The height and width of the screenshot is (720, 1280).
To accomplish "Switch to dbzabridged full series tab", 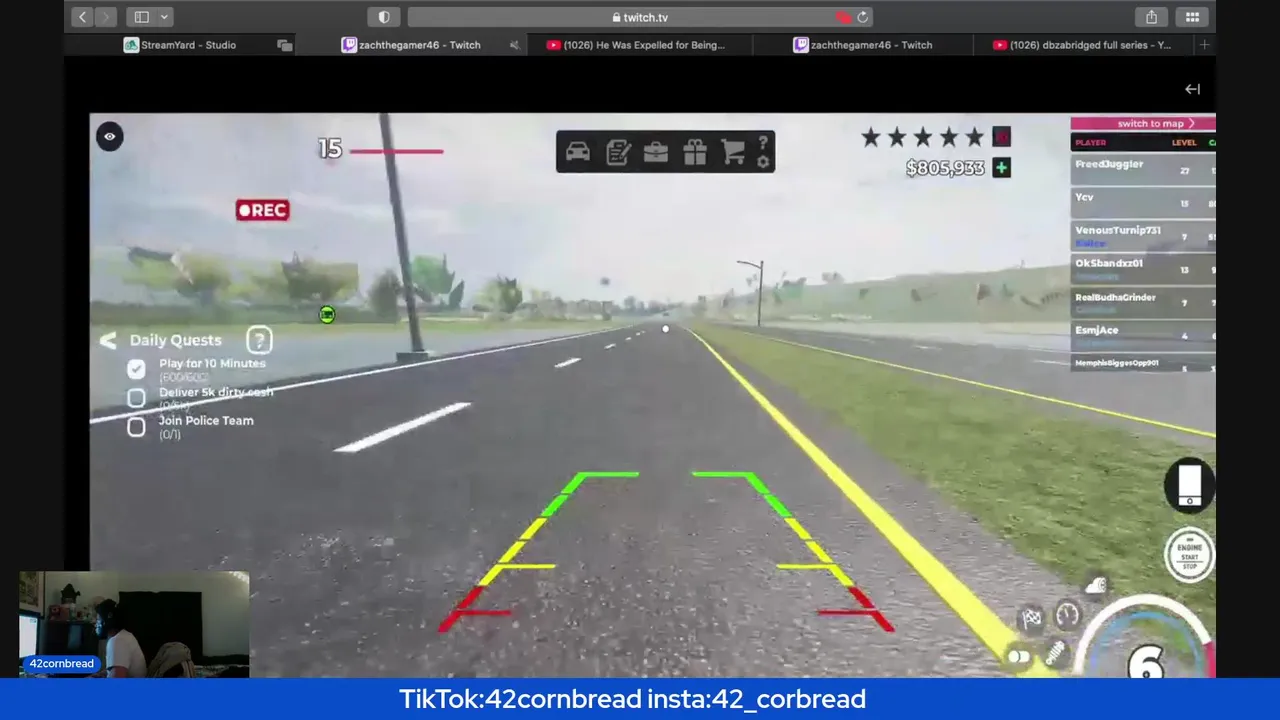I will point(1083,45).
